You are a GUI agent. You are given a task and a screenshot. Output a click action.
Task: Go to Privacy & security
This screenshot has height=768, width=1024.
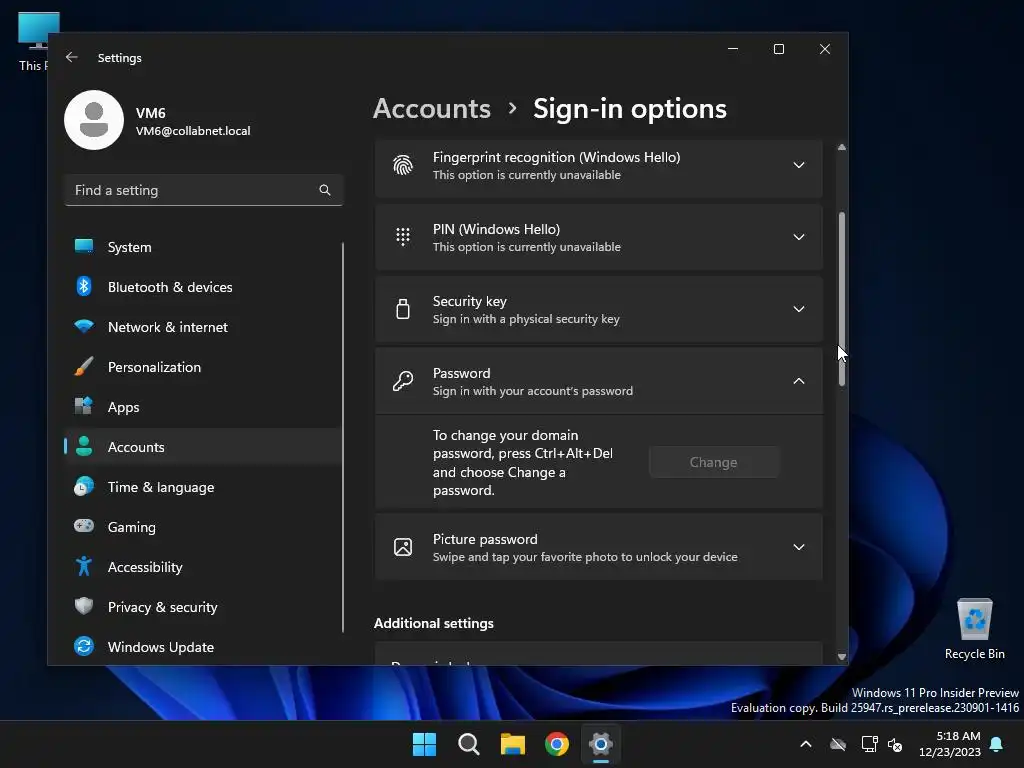[x=203, y=607]
